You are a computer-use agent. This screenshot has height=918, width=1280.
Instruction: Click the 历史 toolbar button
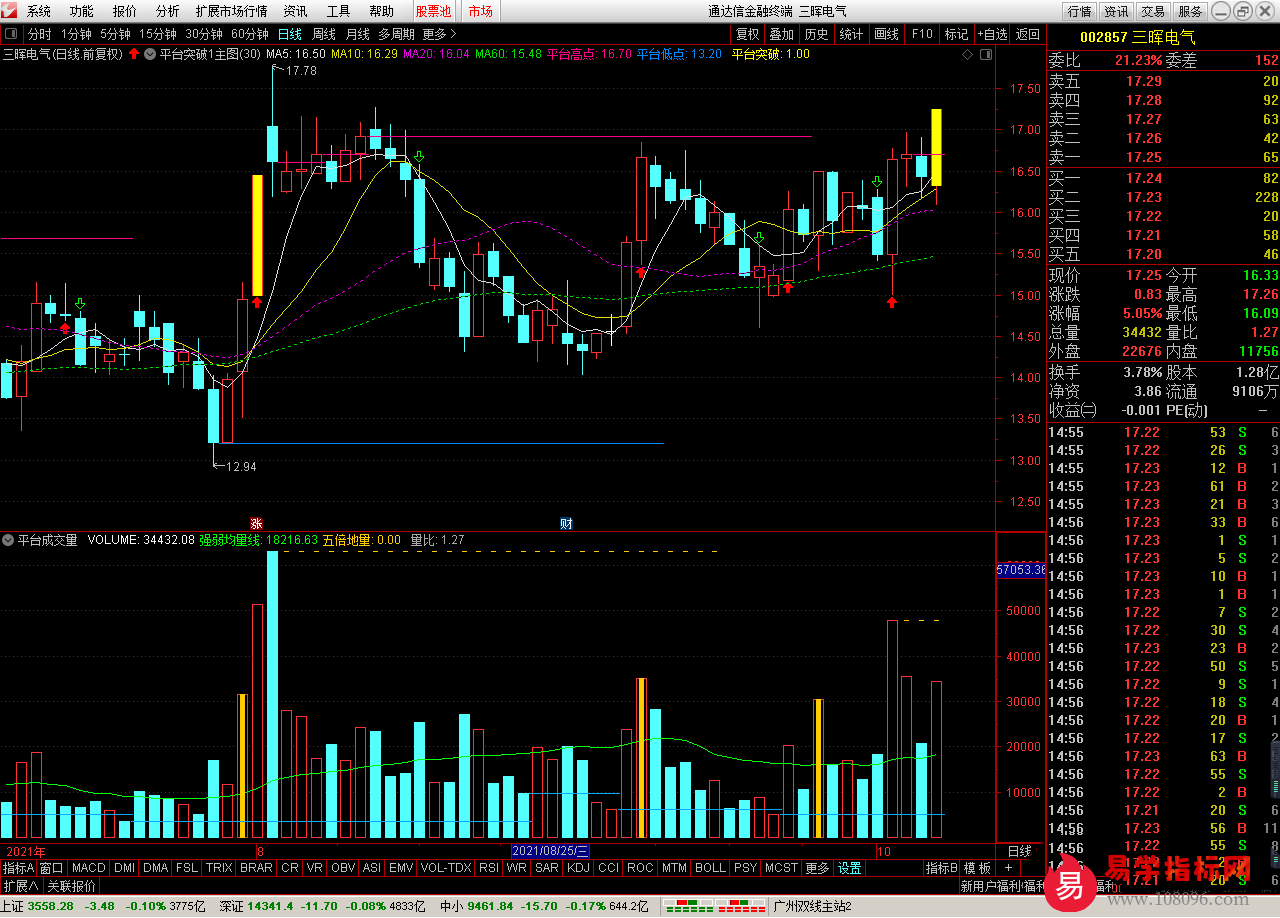816,34
